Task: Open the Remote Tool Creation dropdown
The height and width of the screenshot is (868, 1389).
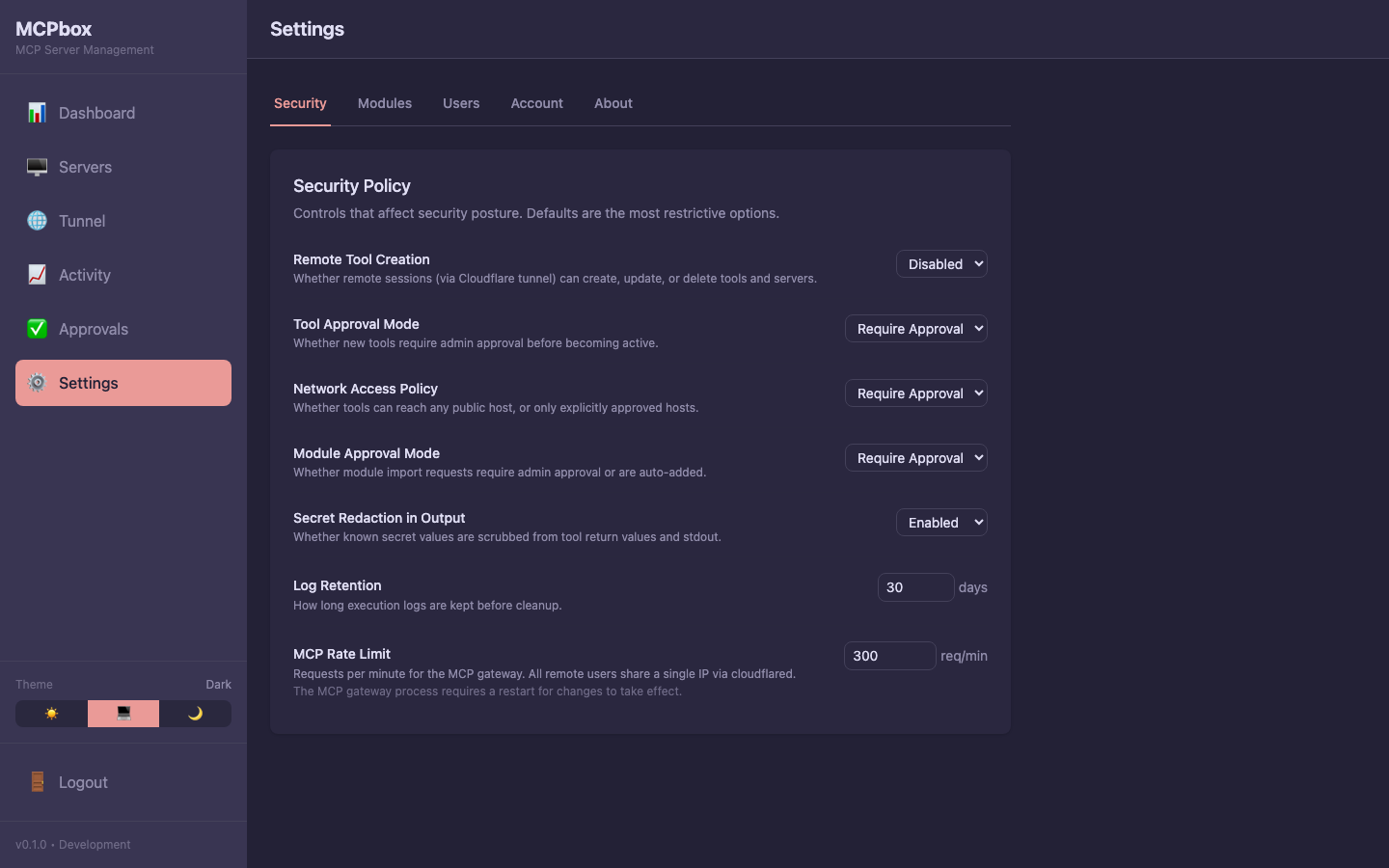Action: click(x=941, y=263)
